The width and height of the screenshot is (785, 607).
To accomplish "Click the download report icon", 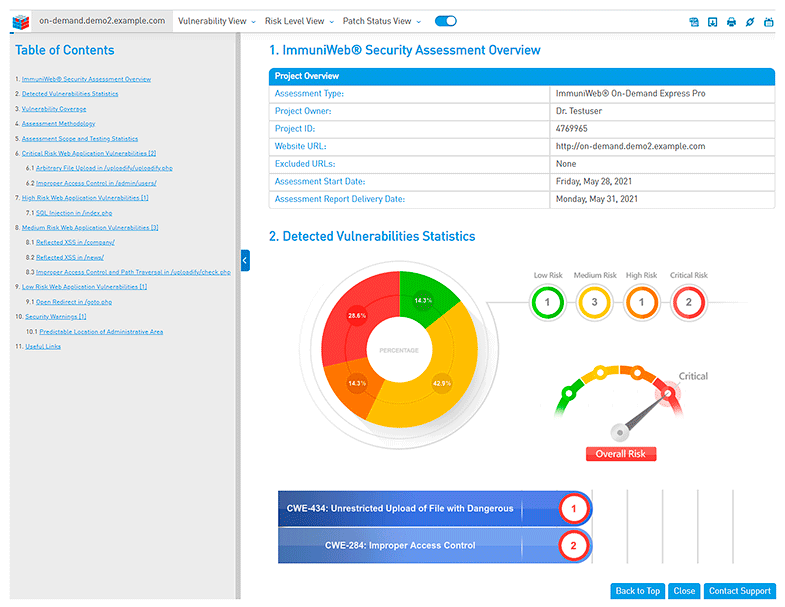I will point(713,22).
